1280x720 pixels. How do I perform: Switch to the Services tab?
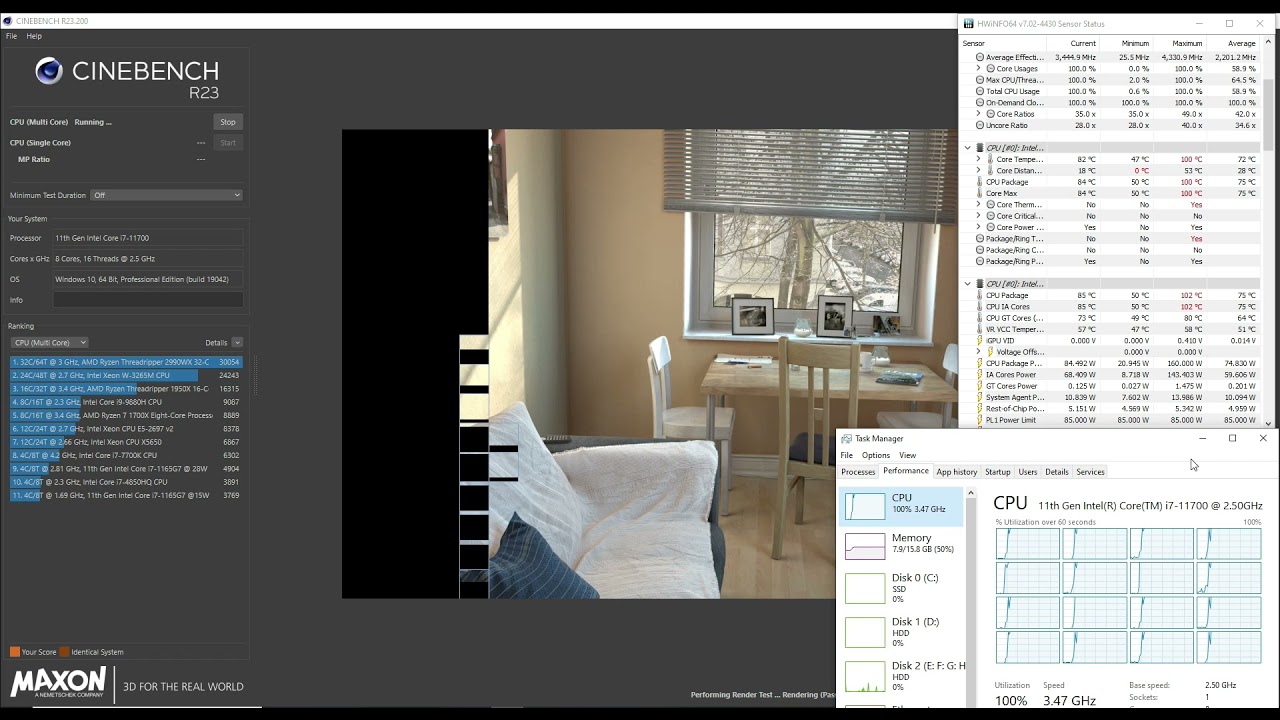pos(1090,472)
